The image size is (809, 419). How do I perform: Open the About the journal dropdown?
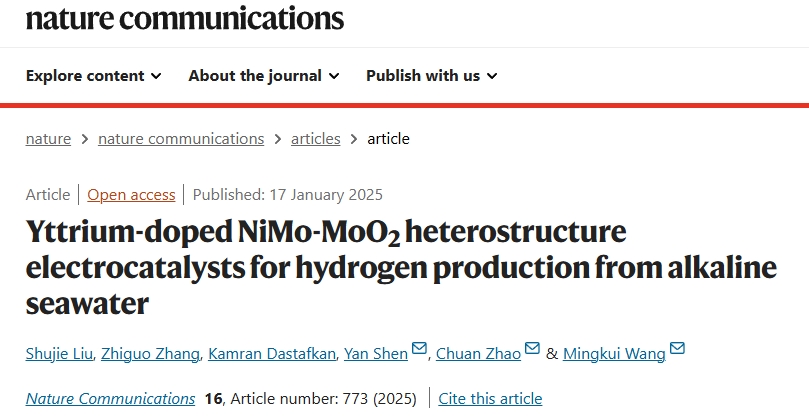264,76
